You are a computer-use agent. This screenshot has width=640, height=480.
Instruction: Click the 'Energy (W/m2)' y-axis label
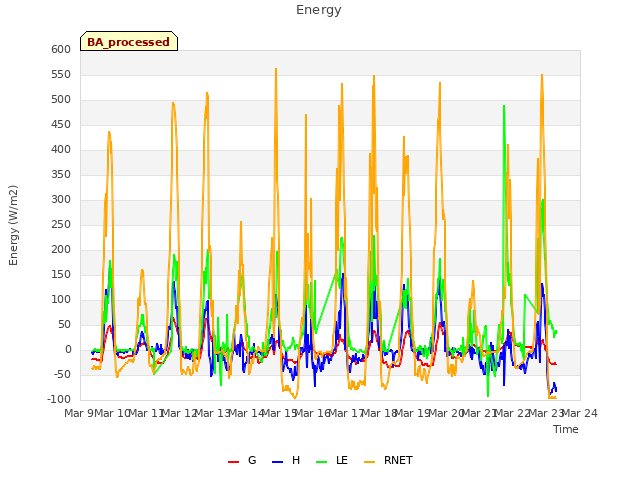[x=13, y=225]
